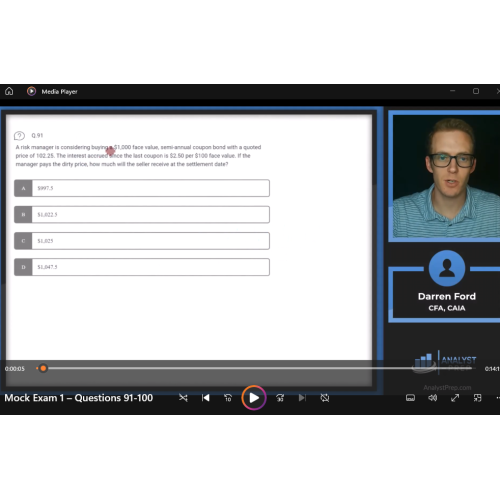The height and width of the screenshot is (500, 500).
Task: Start video playback with Play button
Action: (x=254, y=398)
